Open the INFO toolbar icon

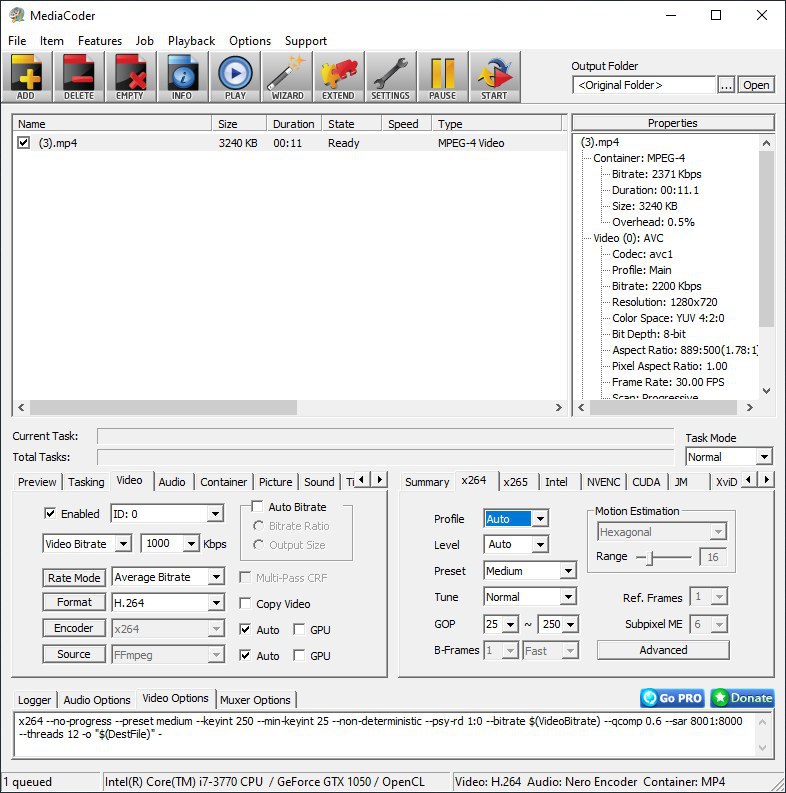pos(183,77)
